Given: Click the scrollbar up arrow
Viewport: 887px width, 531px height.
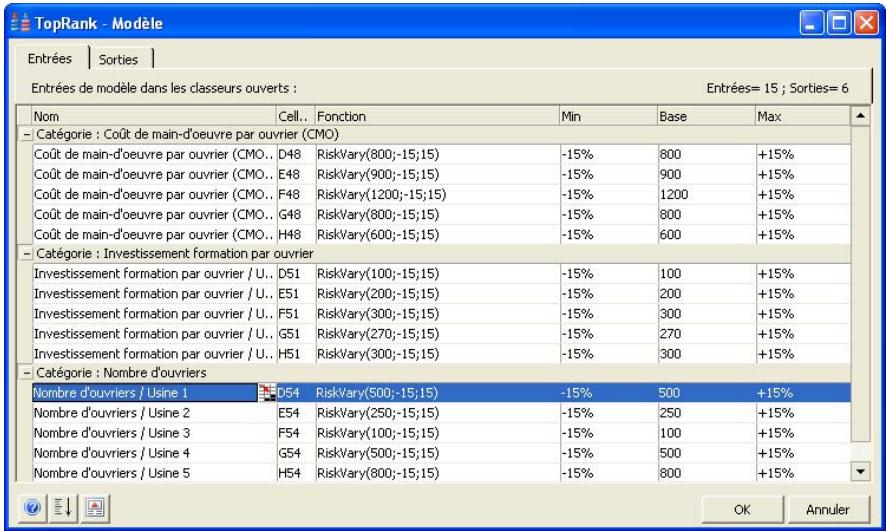Looking at the screenshot, I should click(860, 116).
